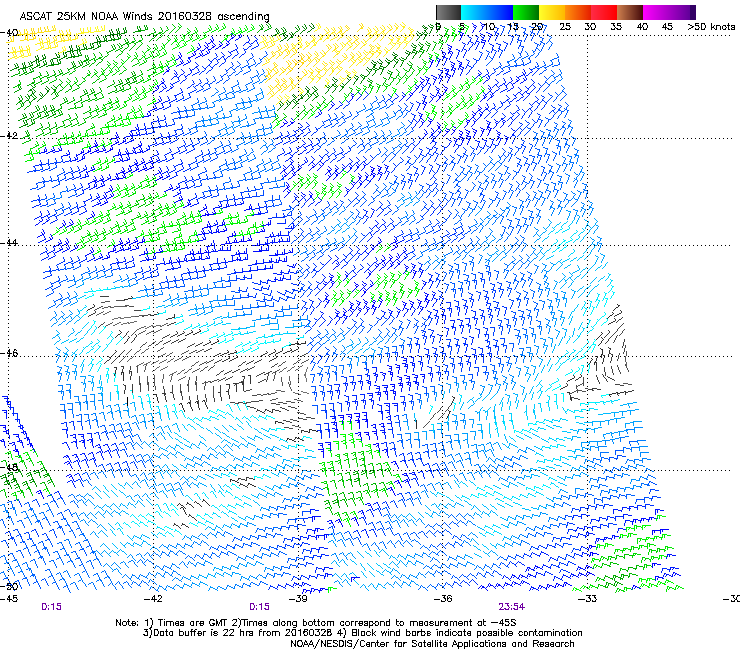740x650 pixels.
Task: Click the '23:54' swath time label
Action: (x=512, y=607)
